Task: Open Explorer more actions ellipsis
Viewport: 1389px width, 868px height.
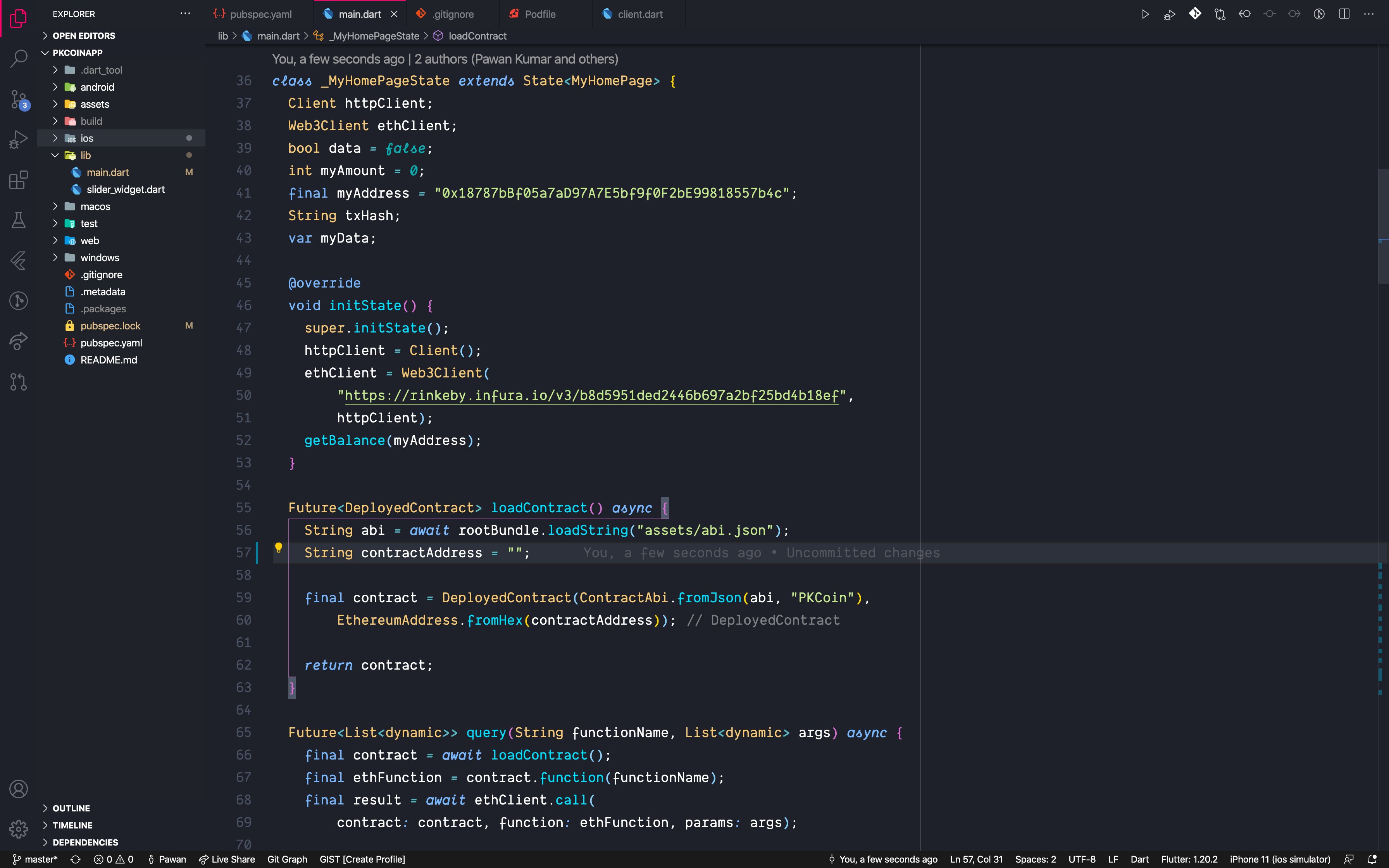Action: point(185,14)
